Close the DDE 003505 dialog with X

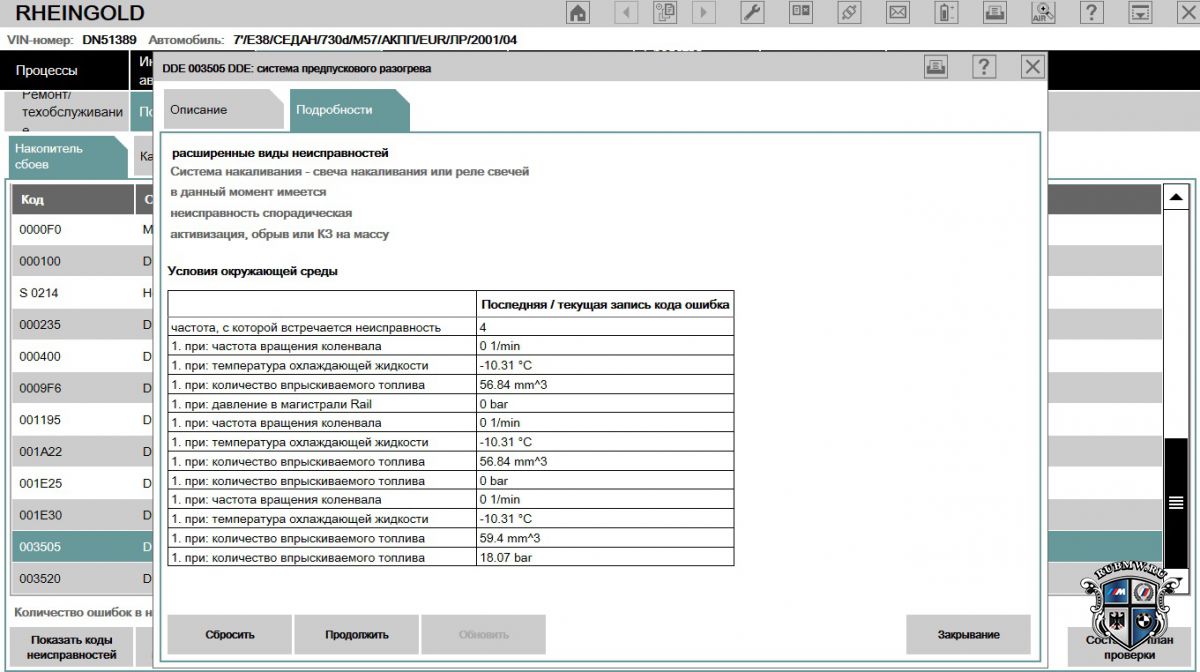[x=1033, y=67]
